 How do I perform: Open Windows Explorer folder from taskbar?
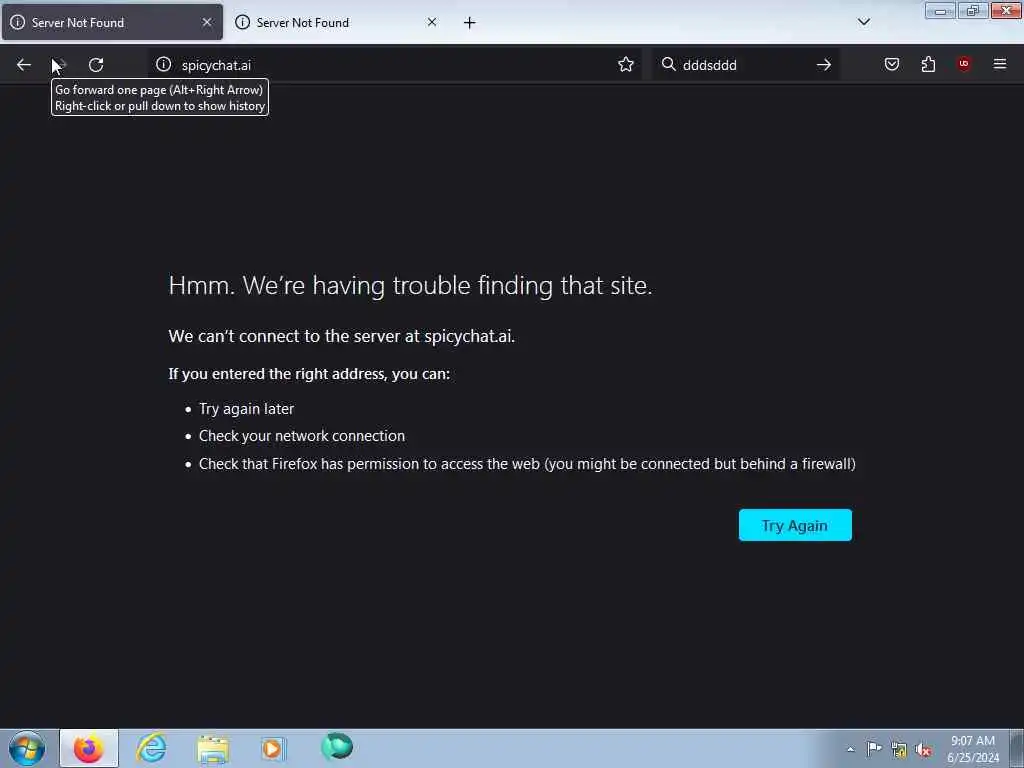pos(212,748)
